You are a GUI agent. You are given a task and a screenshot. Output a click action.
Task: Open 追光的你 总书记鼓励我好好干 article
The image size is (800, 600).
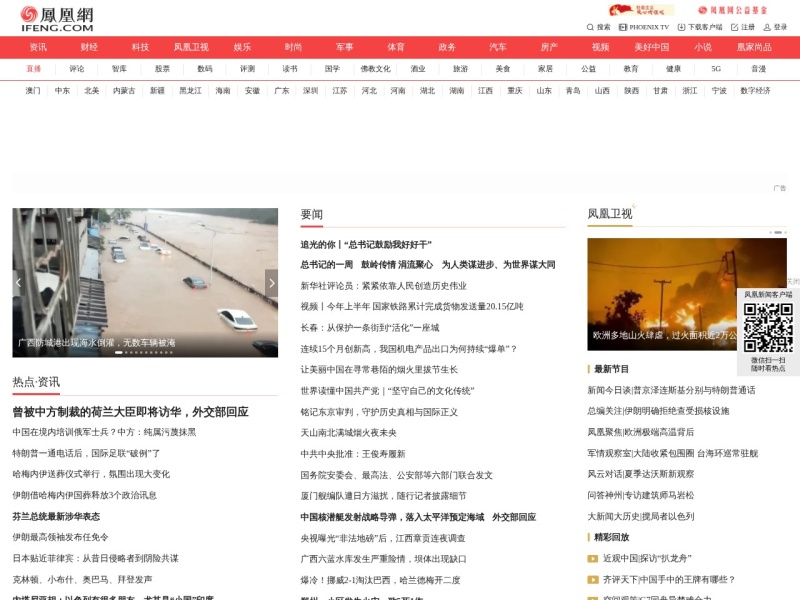[366, 245]
